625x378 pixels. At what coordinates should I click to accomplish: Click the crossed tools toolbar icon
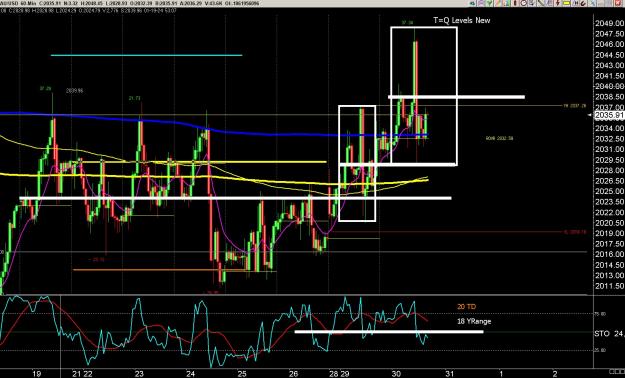[x=592, y=3]
